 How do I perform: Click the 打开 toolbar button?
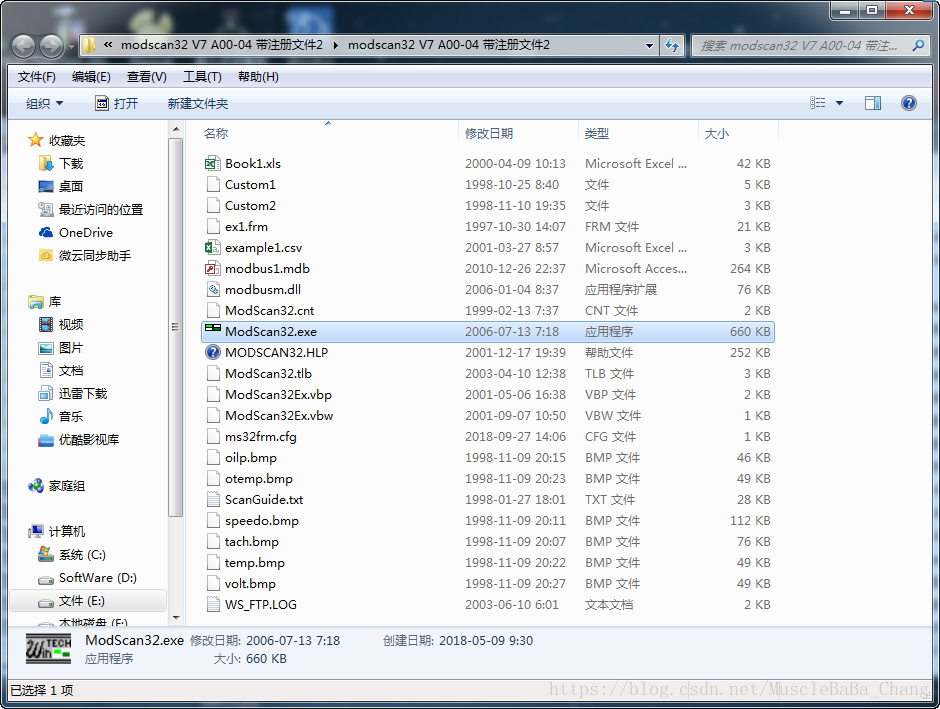point(117,103)
